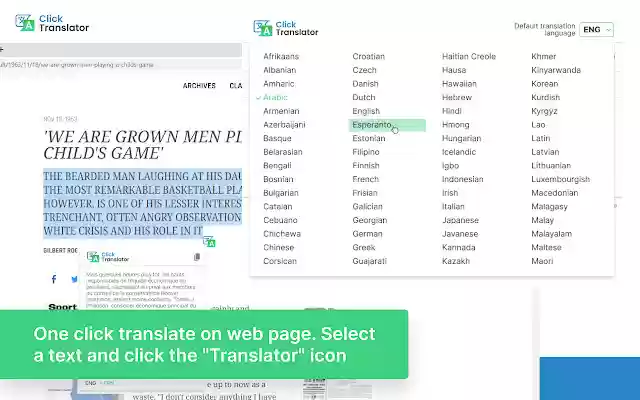The height and width of the screenshot is (400, 640).
Task: Choose Catalan from the list
Action: [278, 207]
